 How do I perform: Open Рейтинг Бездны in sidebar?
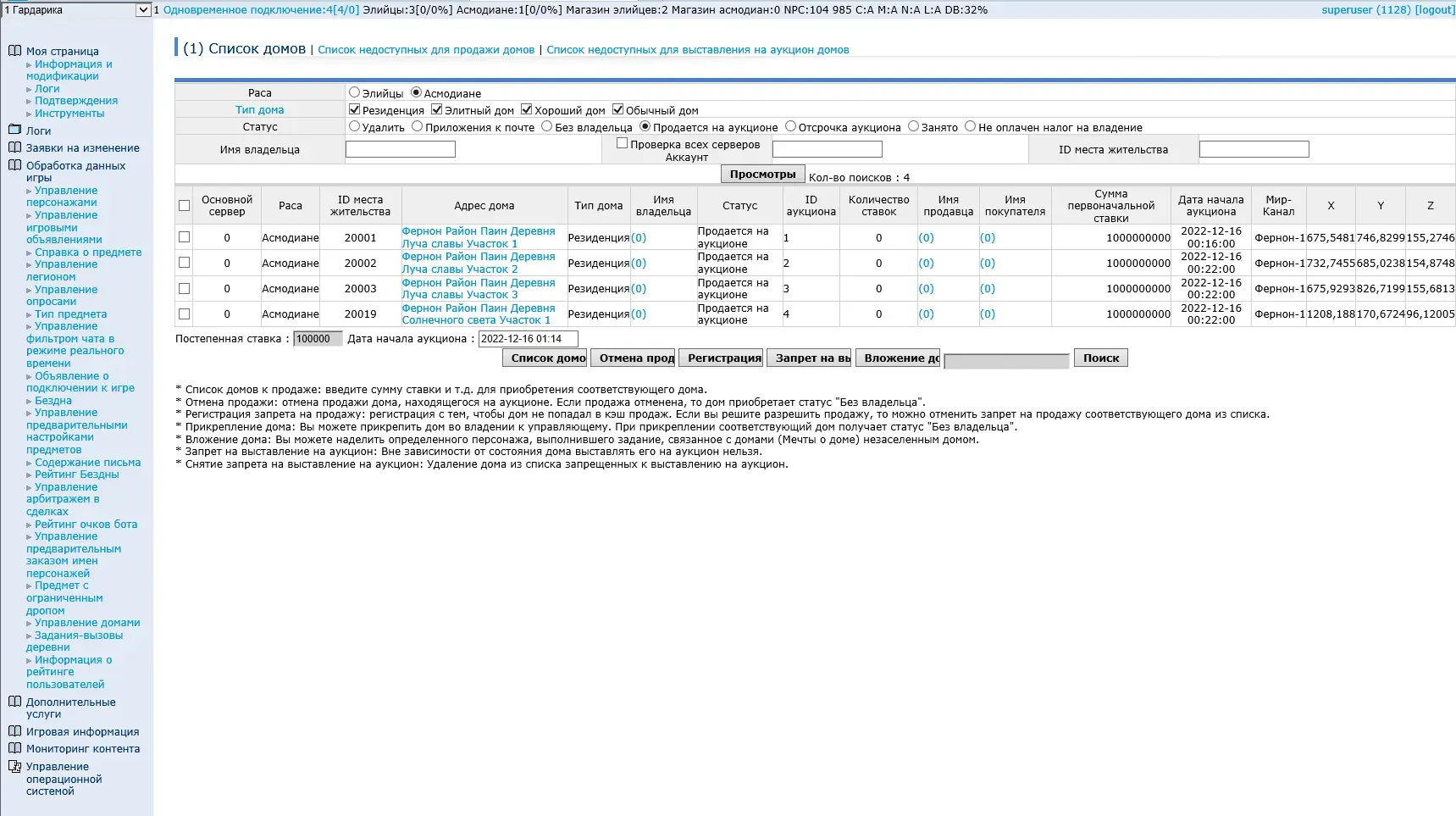[77, 475]
